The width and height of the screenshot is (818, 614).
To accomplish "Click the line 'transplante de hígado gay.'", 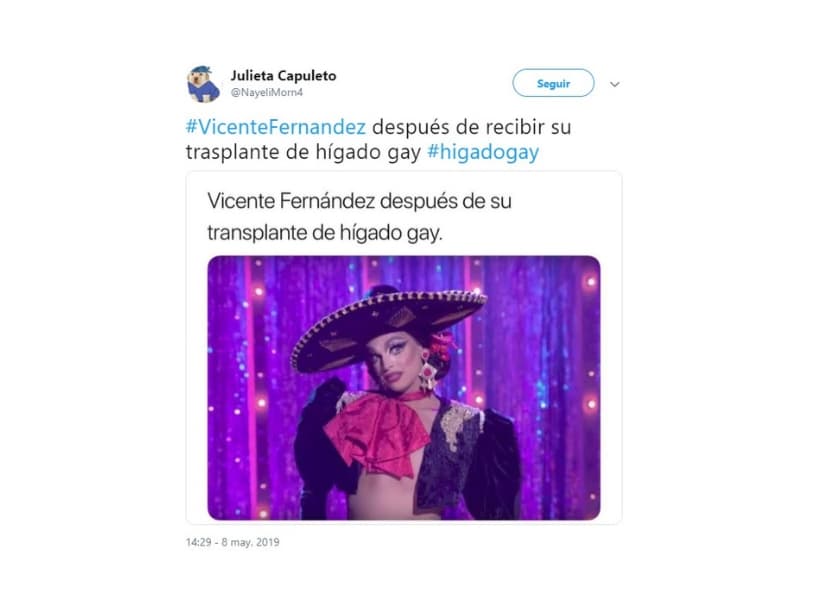I will click(x=324, y=233).
